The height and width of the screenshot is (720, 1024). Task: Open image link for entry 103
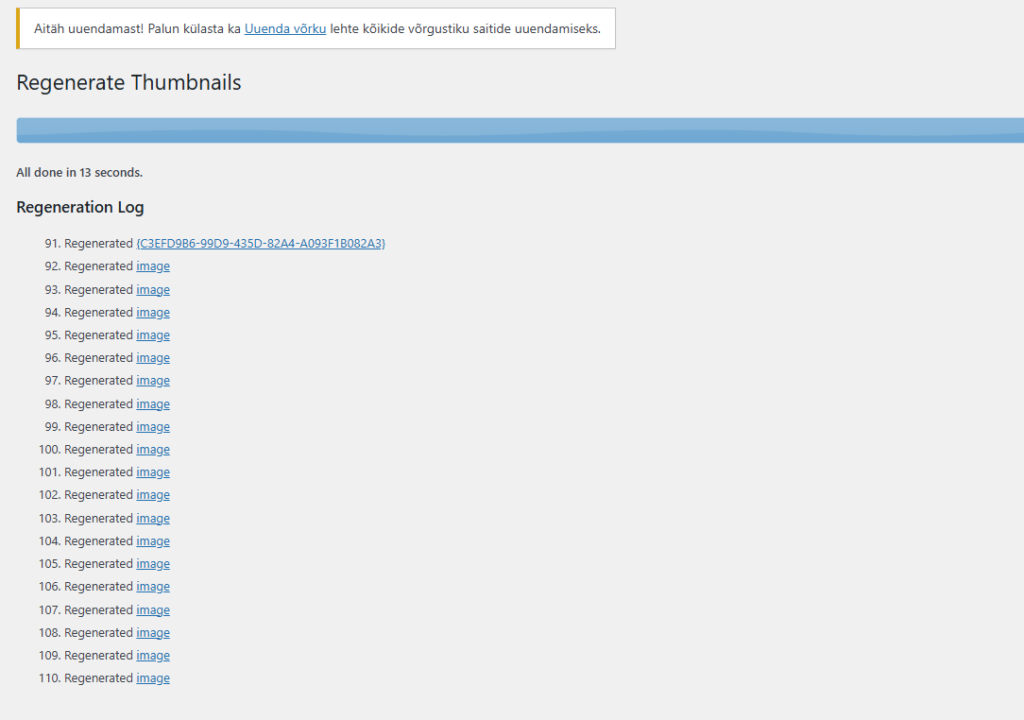153,518
